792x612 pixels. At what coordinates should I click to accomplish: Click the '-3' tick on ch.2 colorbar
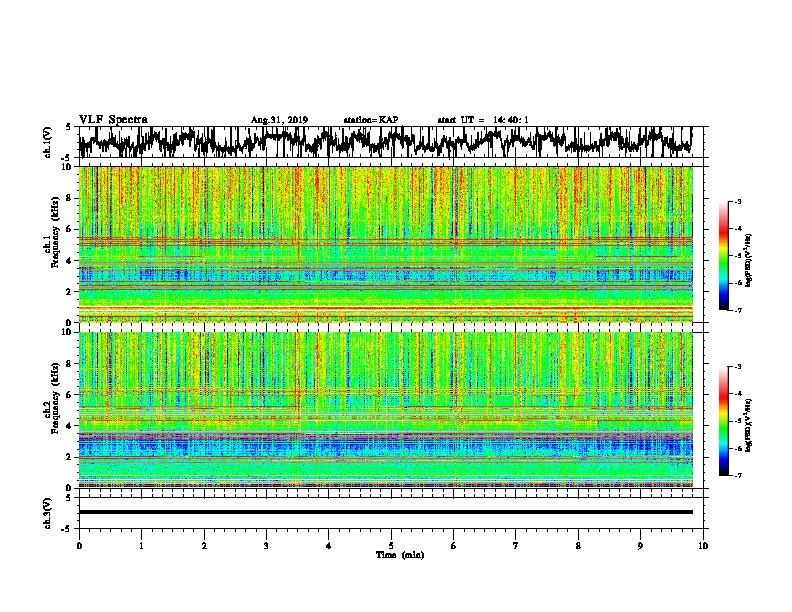pos(738,367)
